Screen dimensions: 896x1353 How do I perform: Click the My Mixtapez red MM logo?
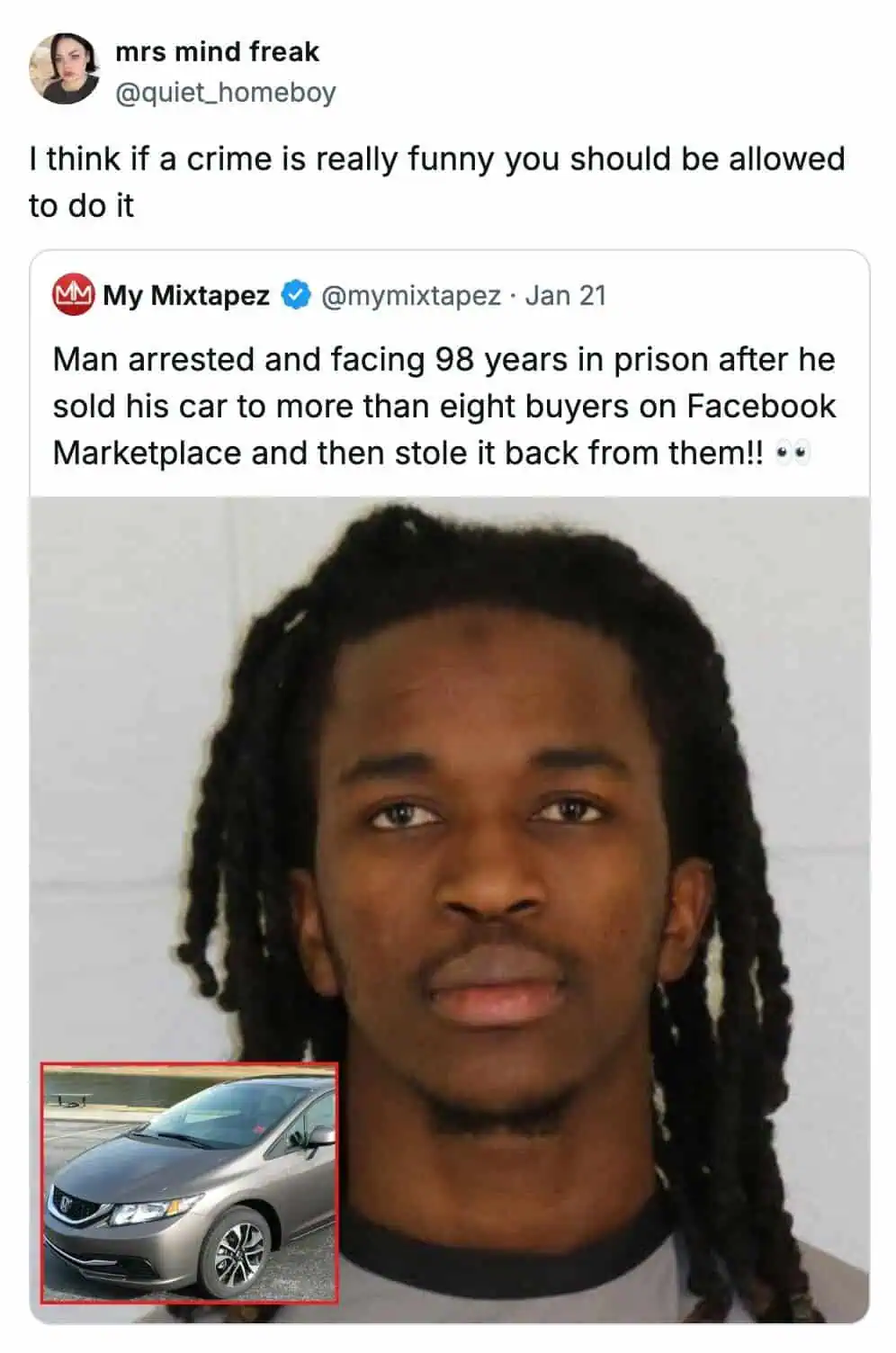point(73,295)
